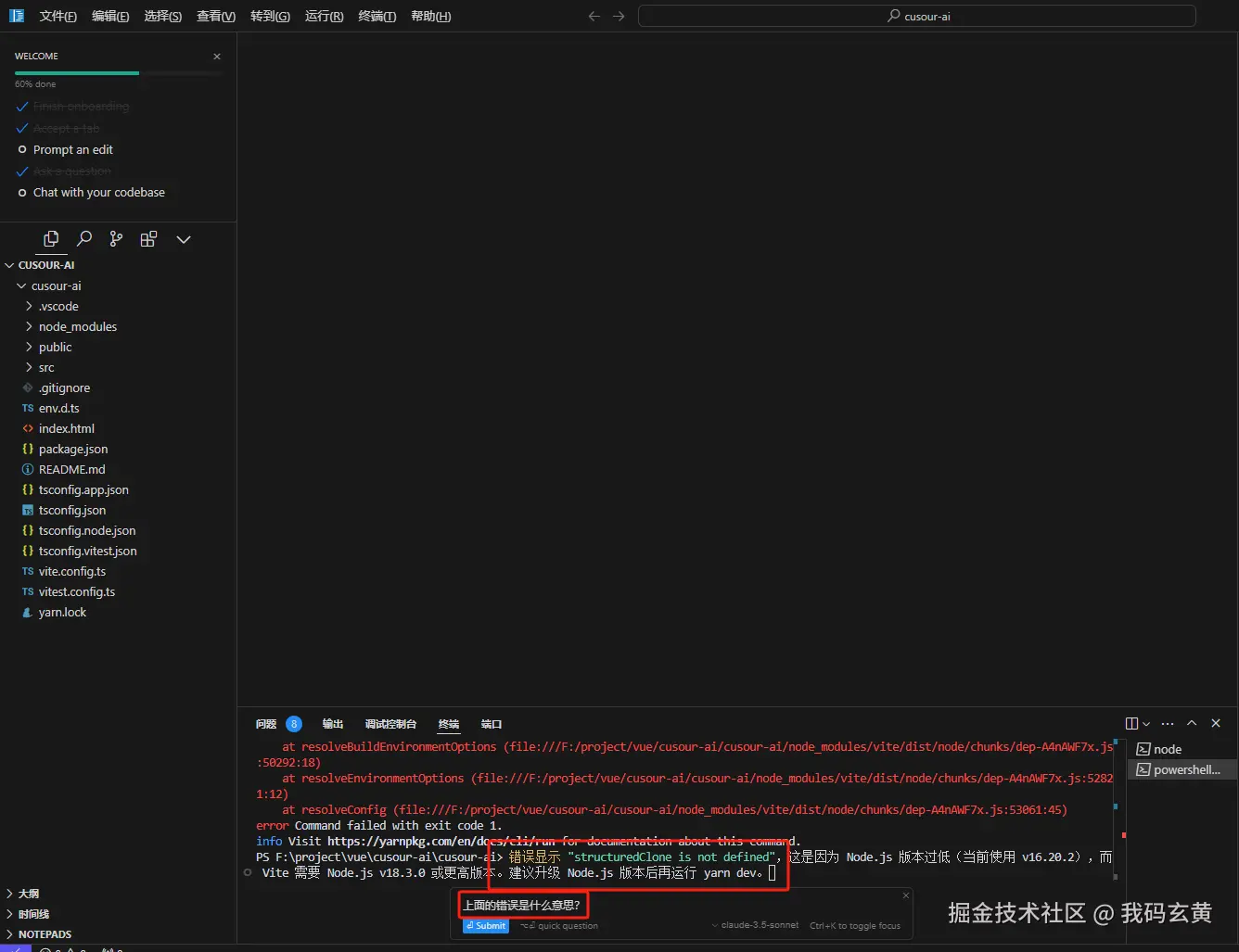1239x952 pixels.
Task: Open the 查看(V) menu
Action: click(216, 16)
